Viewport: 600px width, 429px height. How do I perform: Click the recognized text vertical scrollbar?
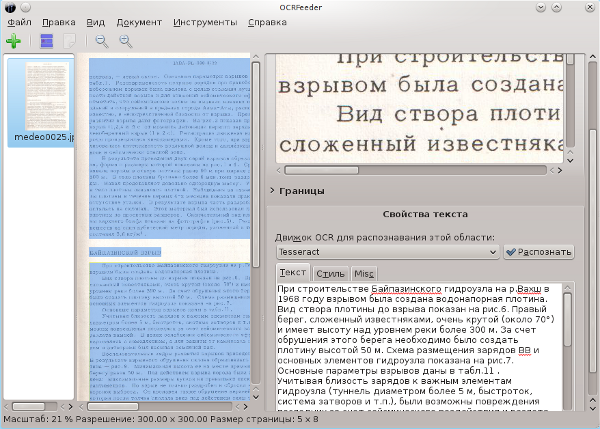(x=568, y=320)
